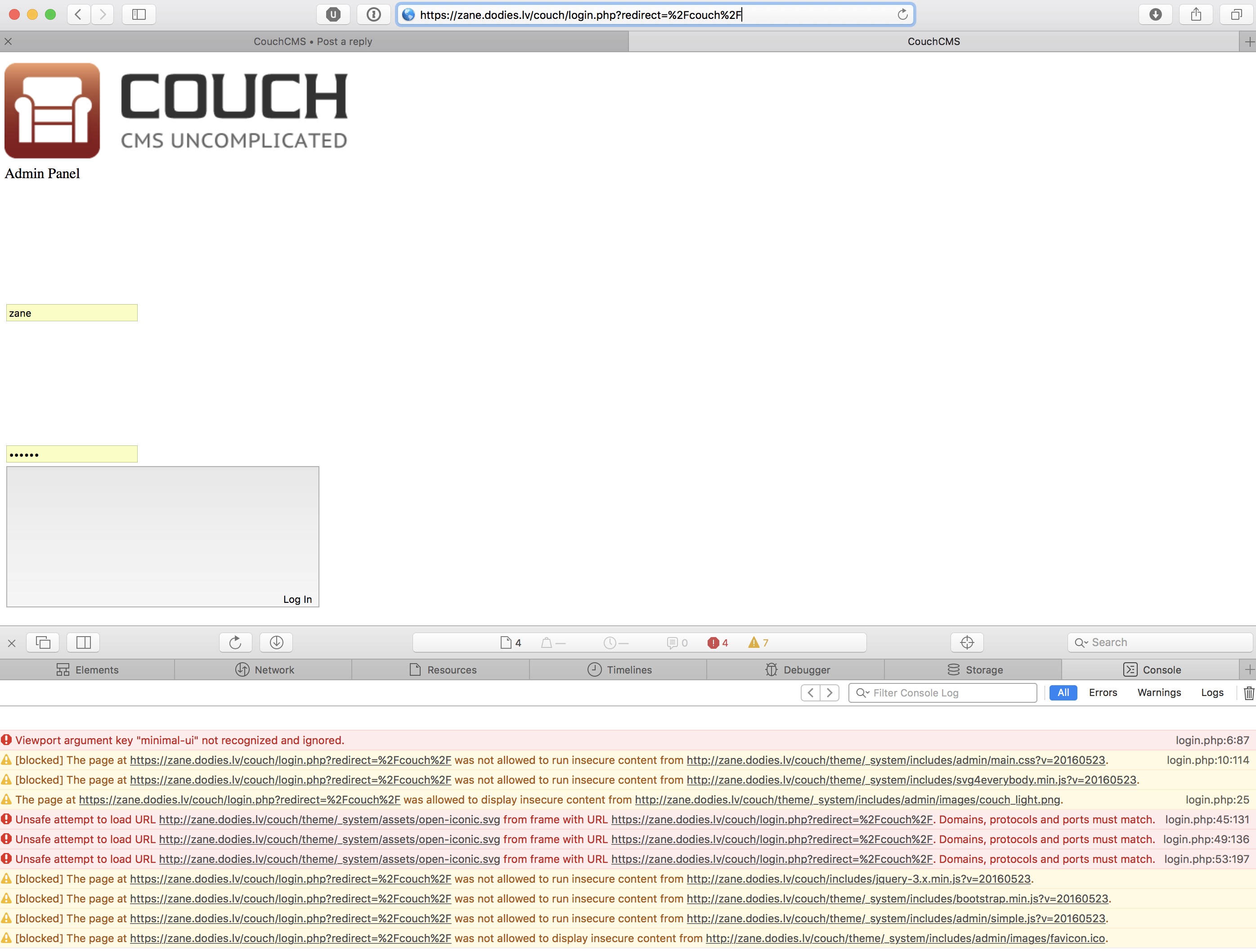Click the Log In button
Screen dimensions: 1256x952
click(162, 537)
